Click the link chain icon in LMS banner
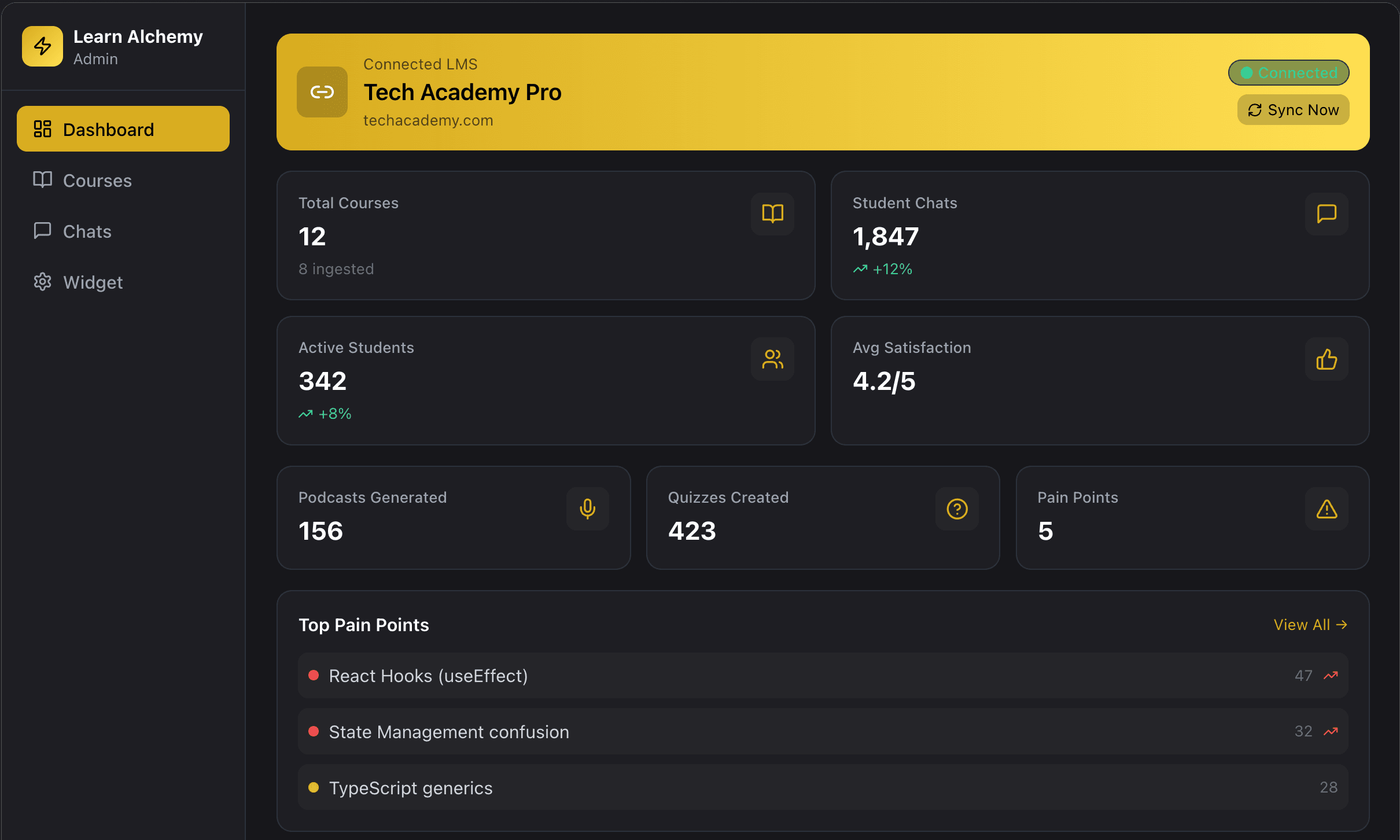 pyautogui.click(x=322, y=92)
